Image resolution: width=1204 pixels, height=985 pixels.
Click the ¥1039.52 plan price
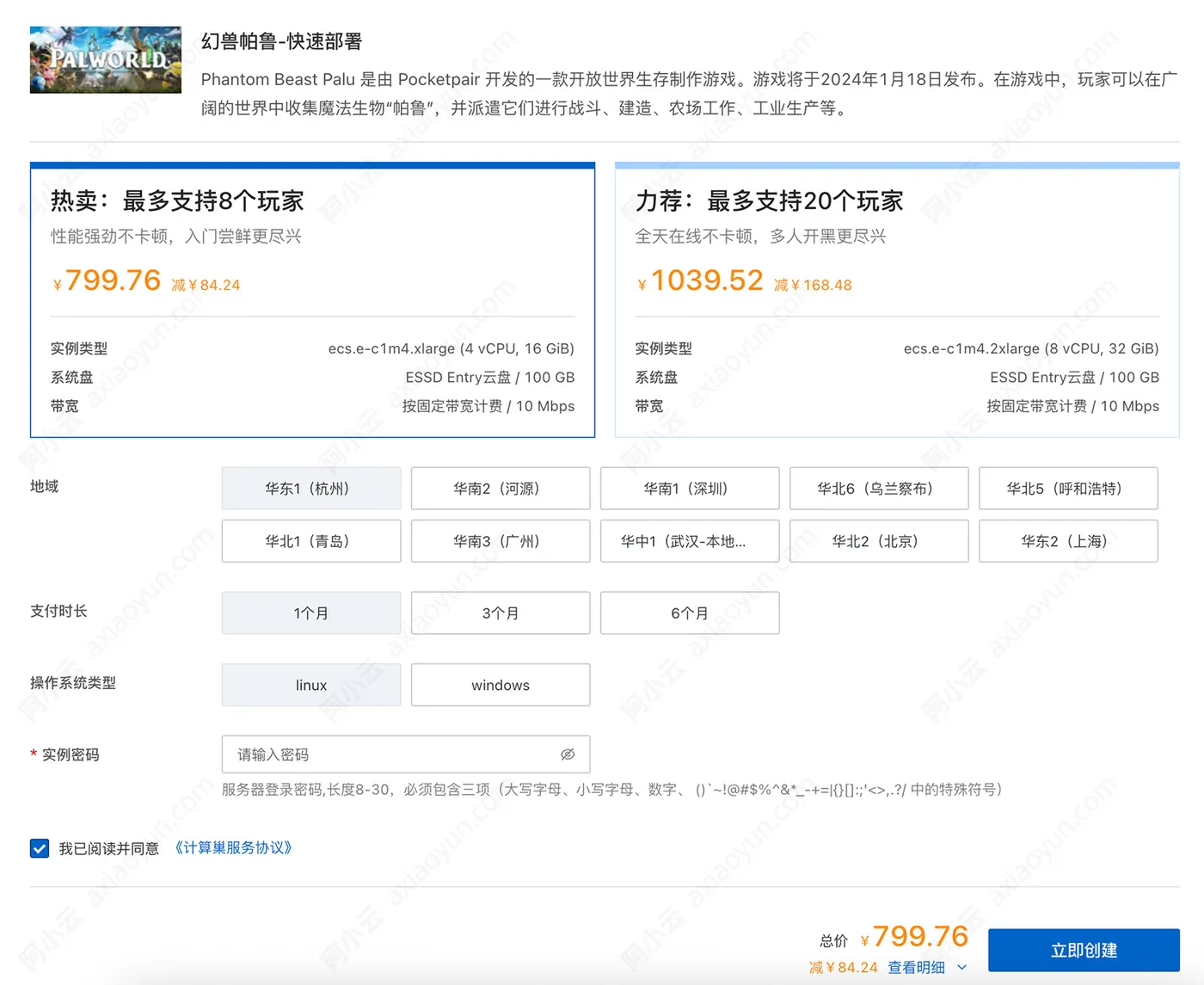click(700, 280)
